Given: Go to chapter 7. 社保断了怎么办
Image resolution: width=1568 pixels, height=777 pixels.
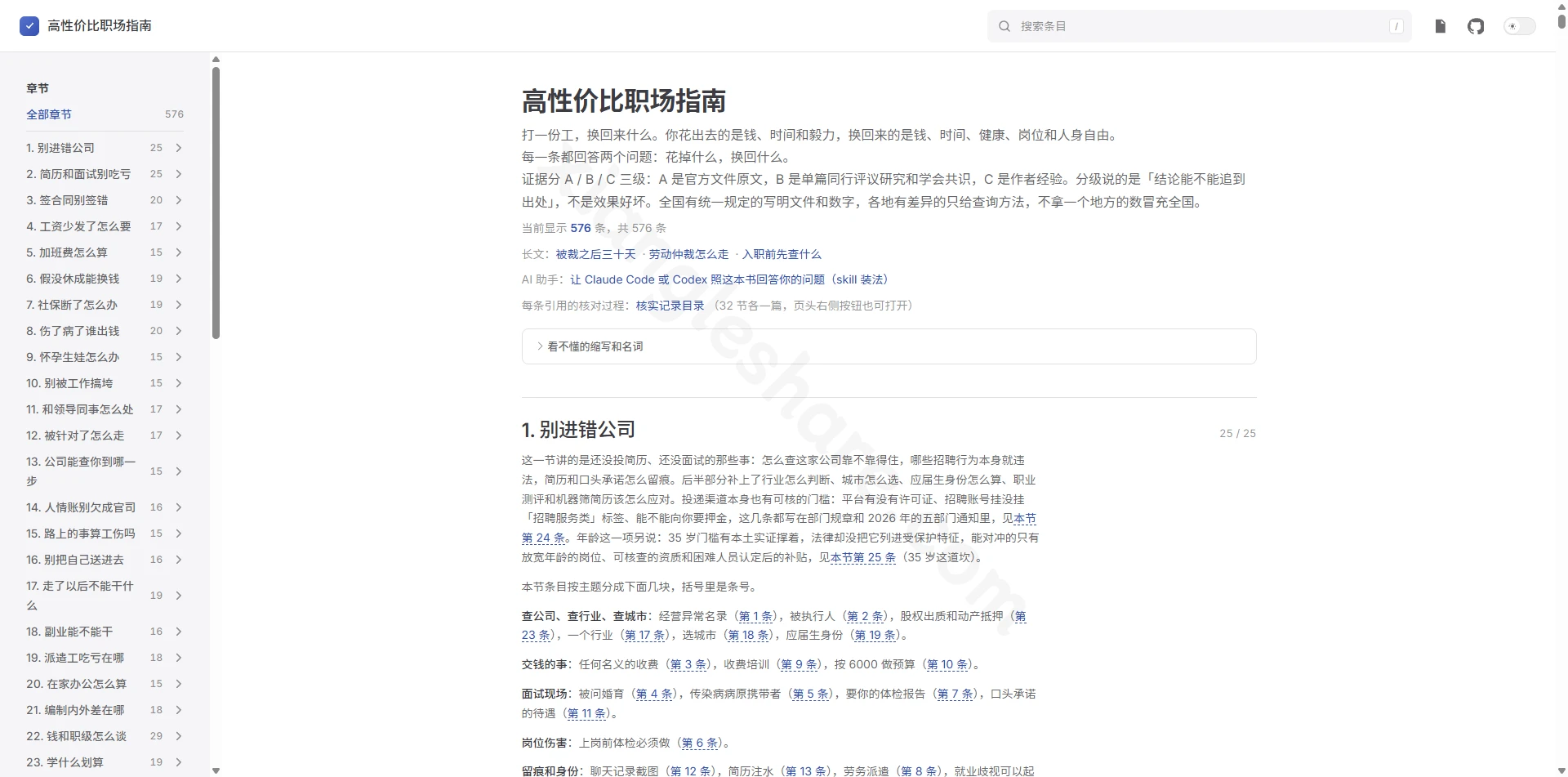Looking at the screenshot, I should click(72, 305).
